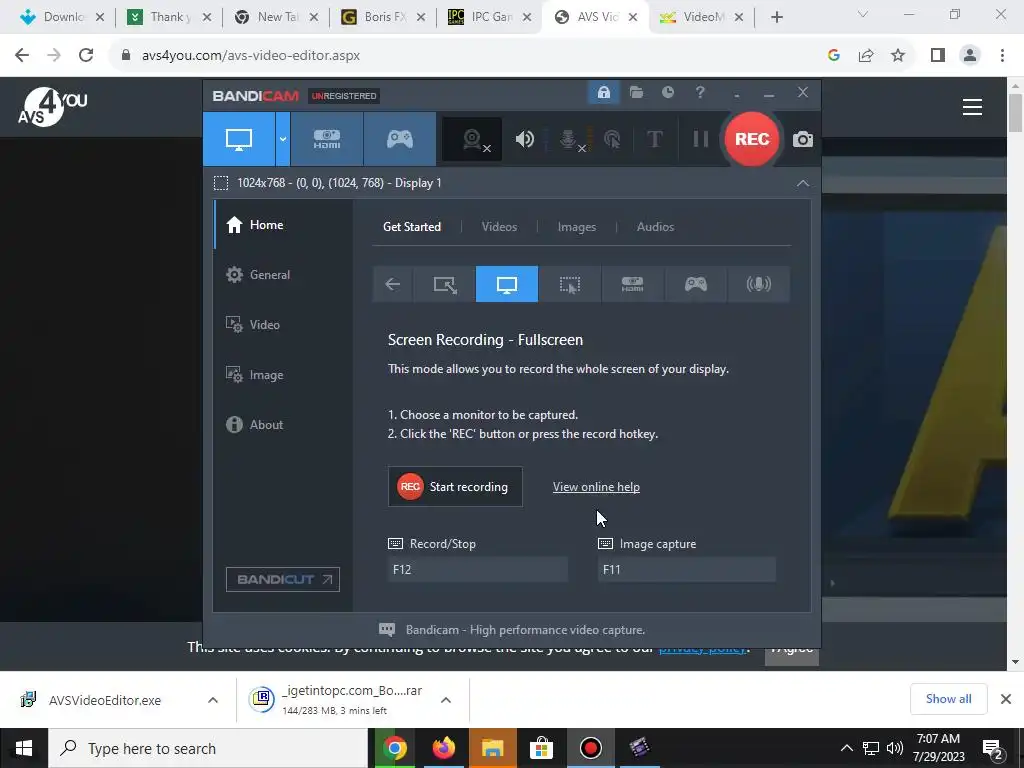Screen dimensions: 1024x768
Task: Click the pause recording icon
Action: [701, 139]
